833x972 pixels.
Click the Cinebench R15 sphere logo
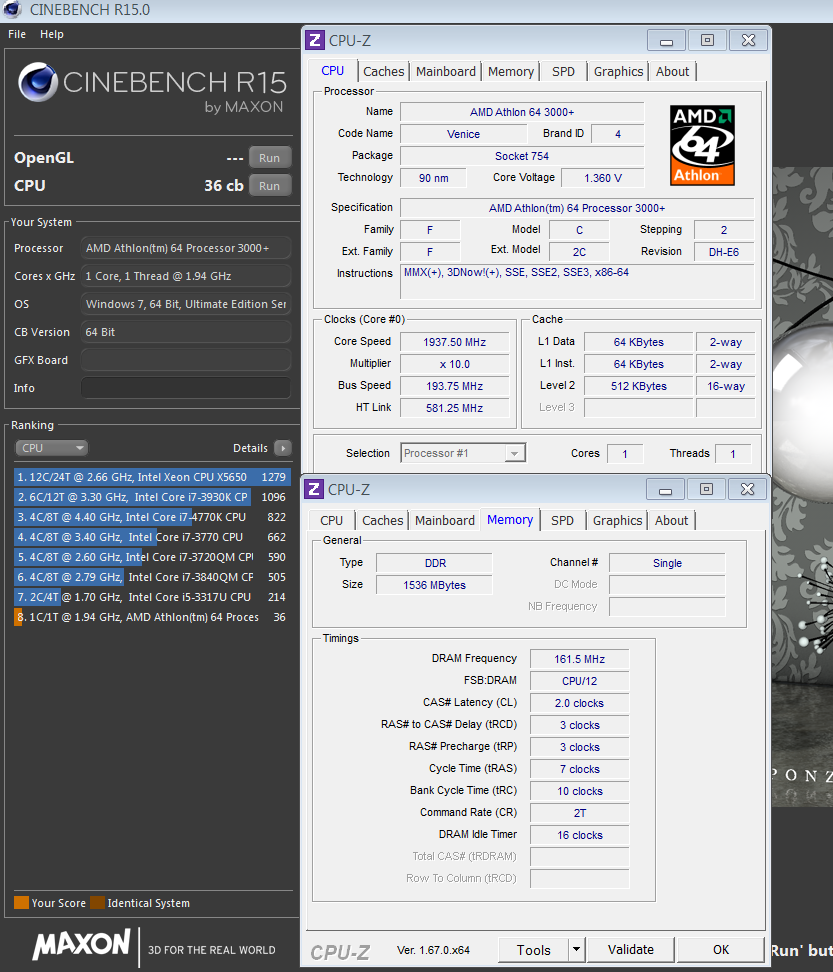coord(37,81)
